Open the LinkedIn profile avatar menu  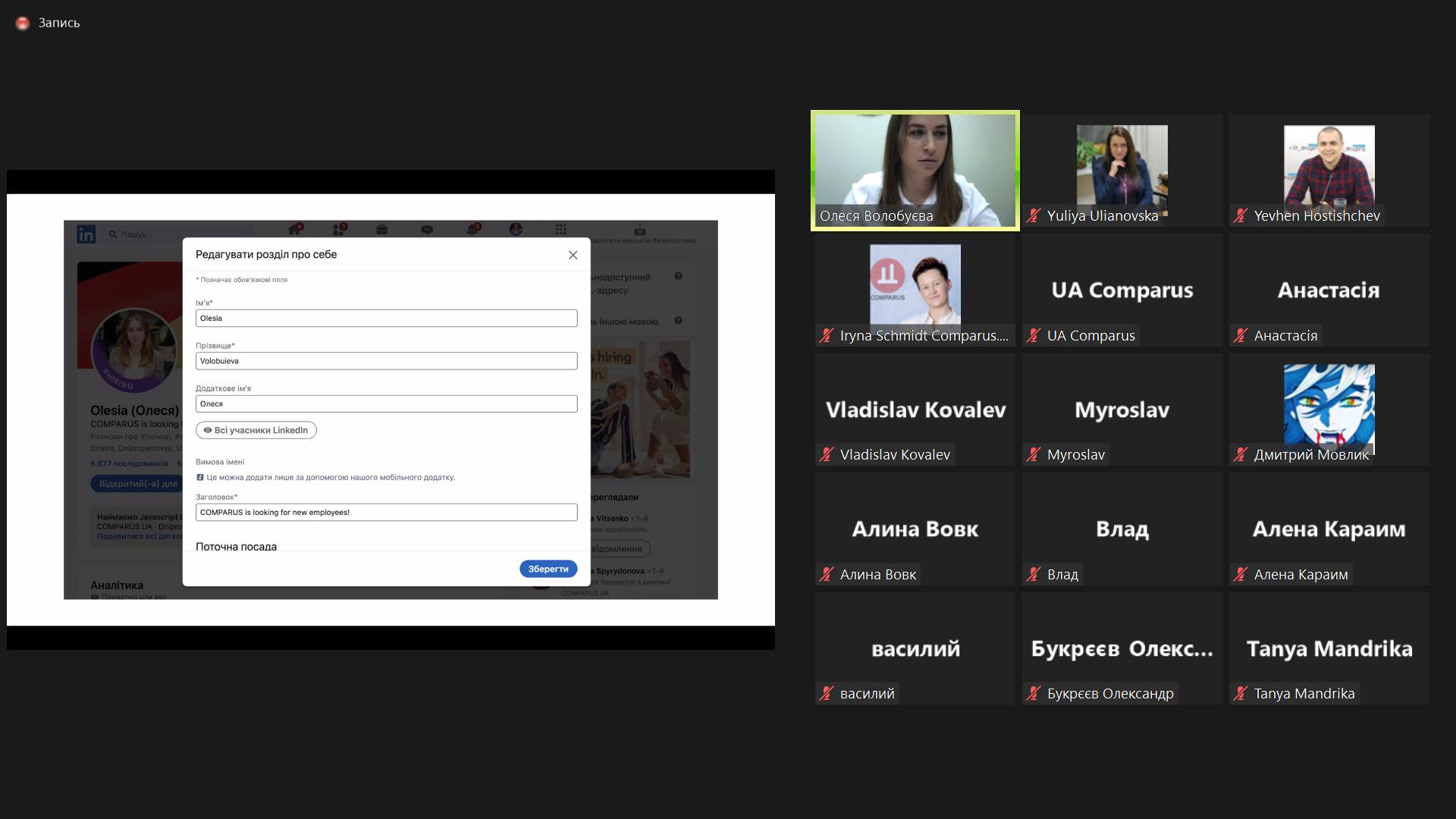pos(516,229)
